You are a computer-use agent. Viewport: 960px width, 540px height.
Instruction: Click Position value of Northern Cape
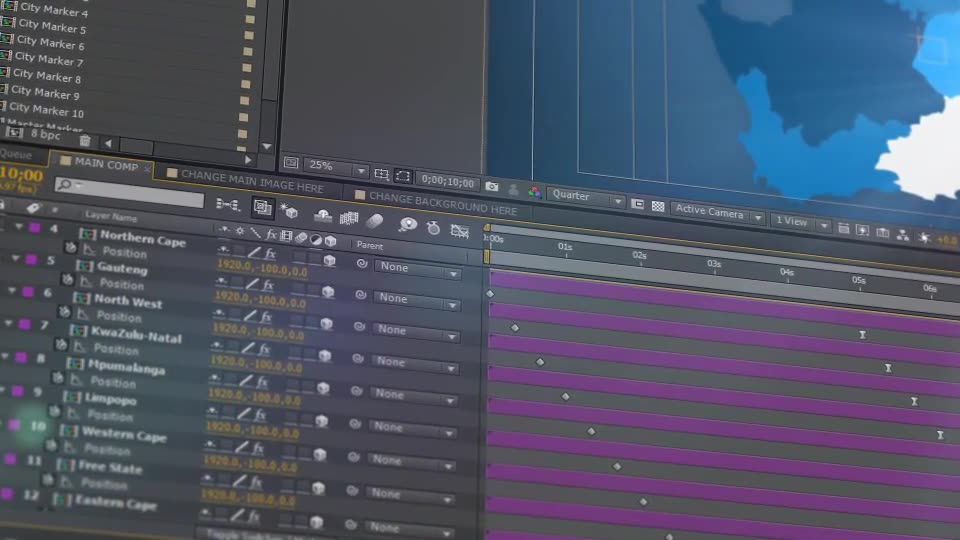[x=263, y=268]
